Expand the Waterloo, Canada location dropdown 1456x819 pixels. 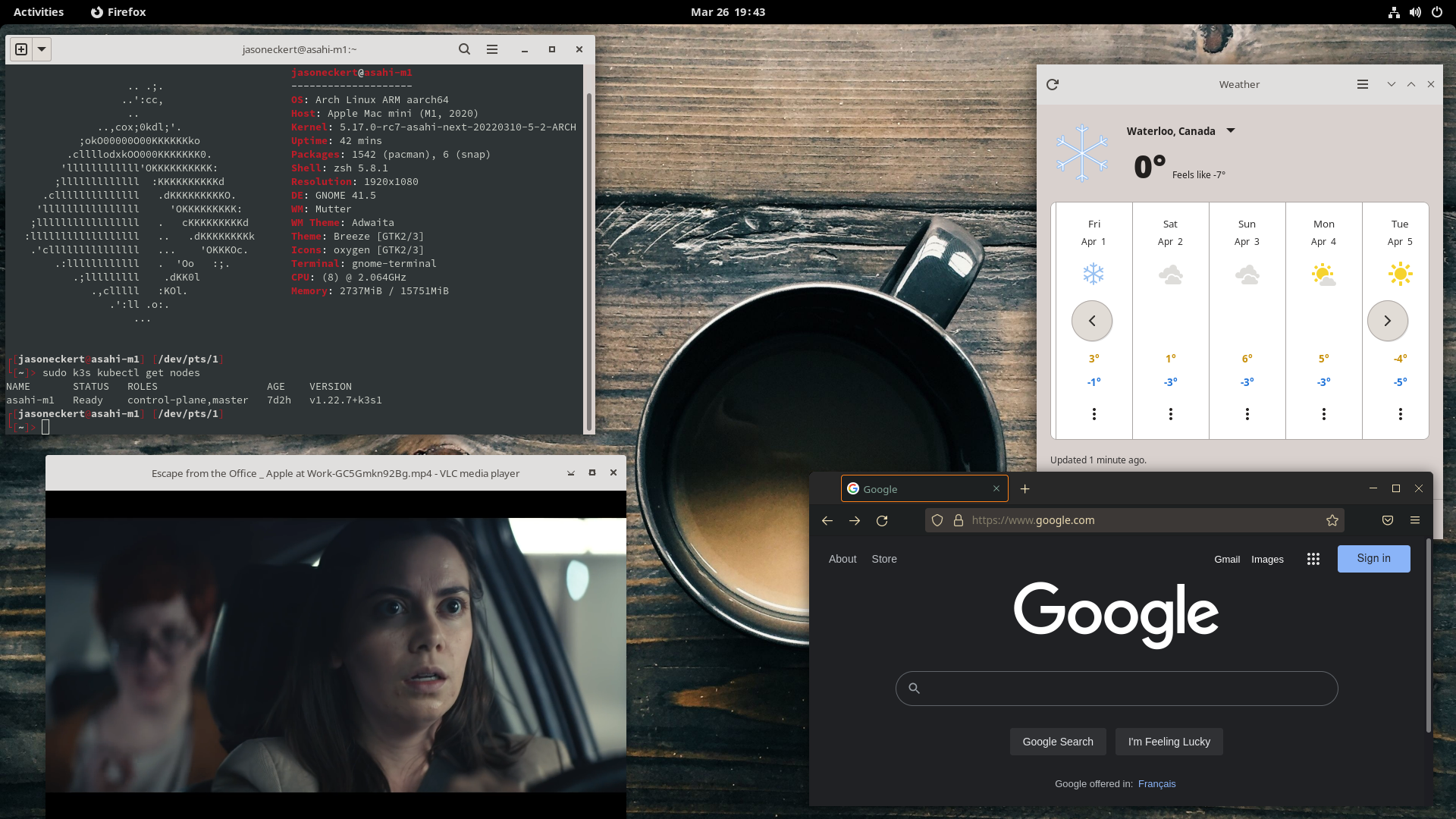[x=1231, y=131]
